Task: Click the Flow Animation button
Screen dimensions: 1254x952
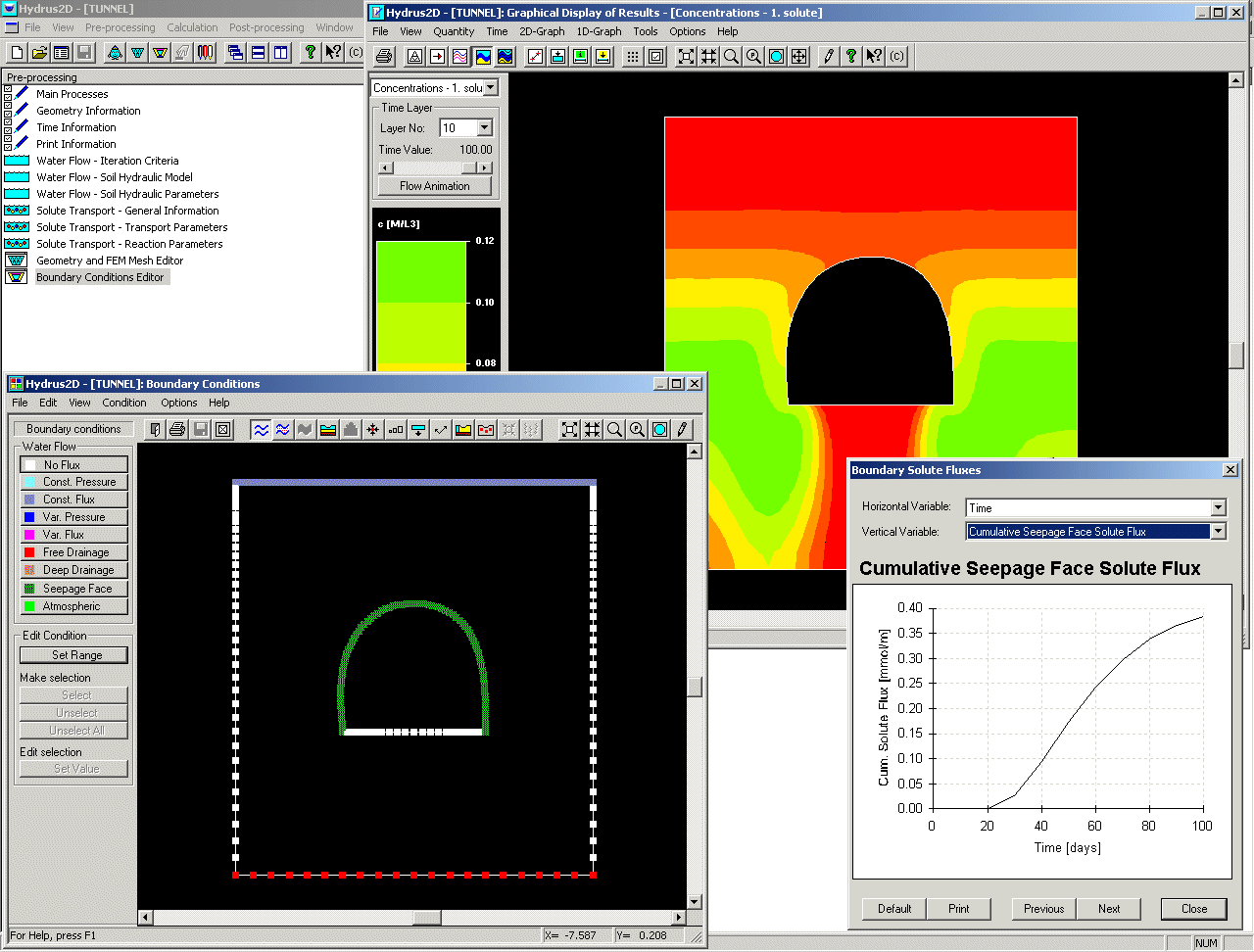Action: (x=434, y=186)
